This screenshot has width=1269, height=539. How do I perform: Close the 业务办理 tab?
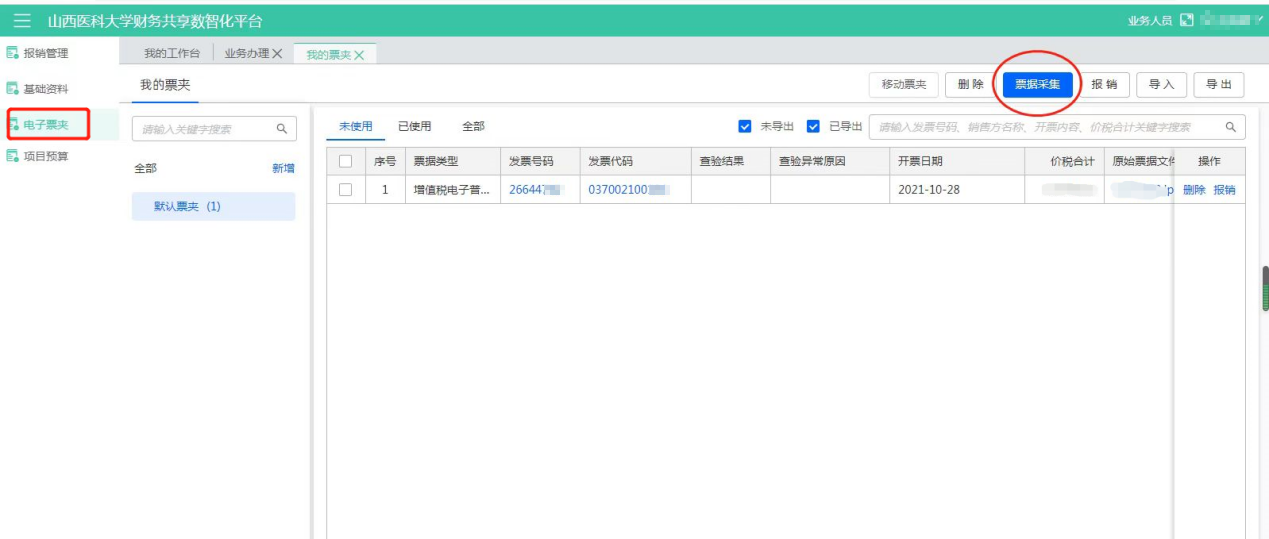pyautogui.click(x=278, y=54)
